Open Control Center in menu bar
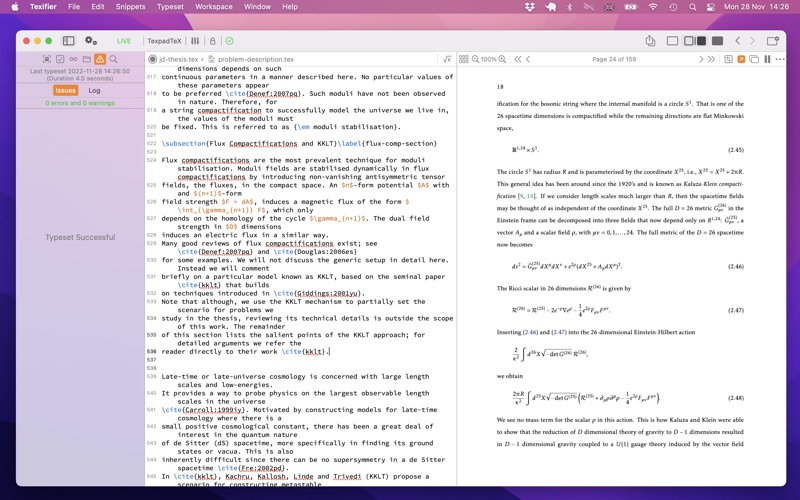800x500 pixels. [711, 7]
